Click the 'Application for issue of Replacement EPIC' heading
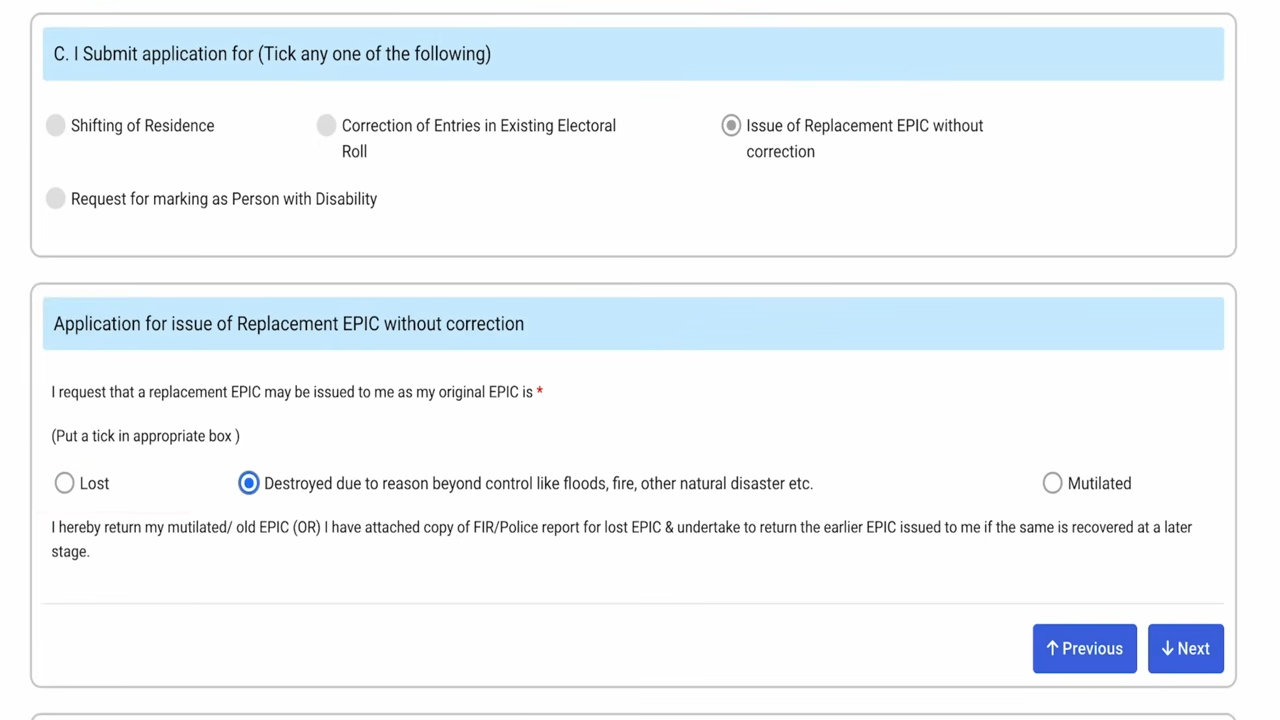This screenshot has height=720, width=1280. [288, 324]
